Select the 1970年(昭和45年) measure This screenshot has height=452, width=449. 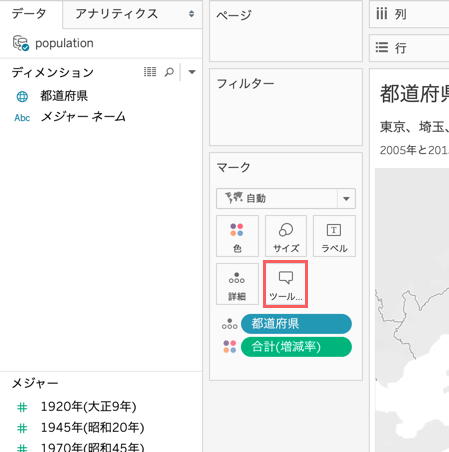92,447
